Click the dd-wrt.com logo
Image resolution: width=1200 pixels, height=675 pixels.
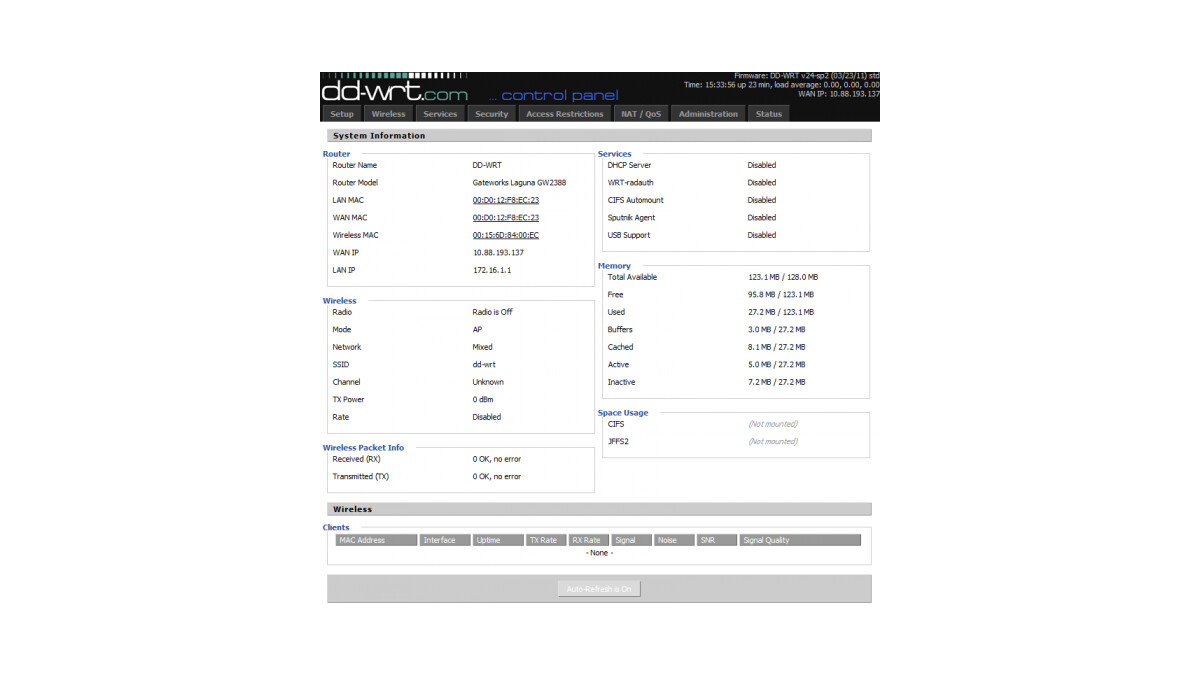(396, 93)
